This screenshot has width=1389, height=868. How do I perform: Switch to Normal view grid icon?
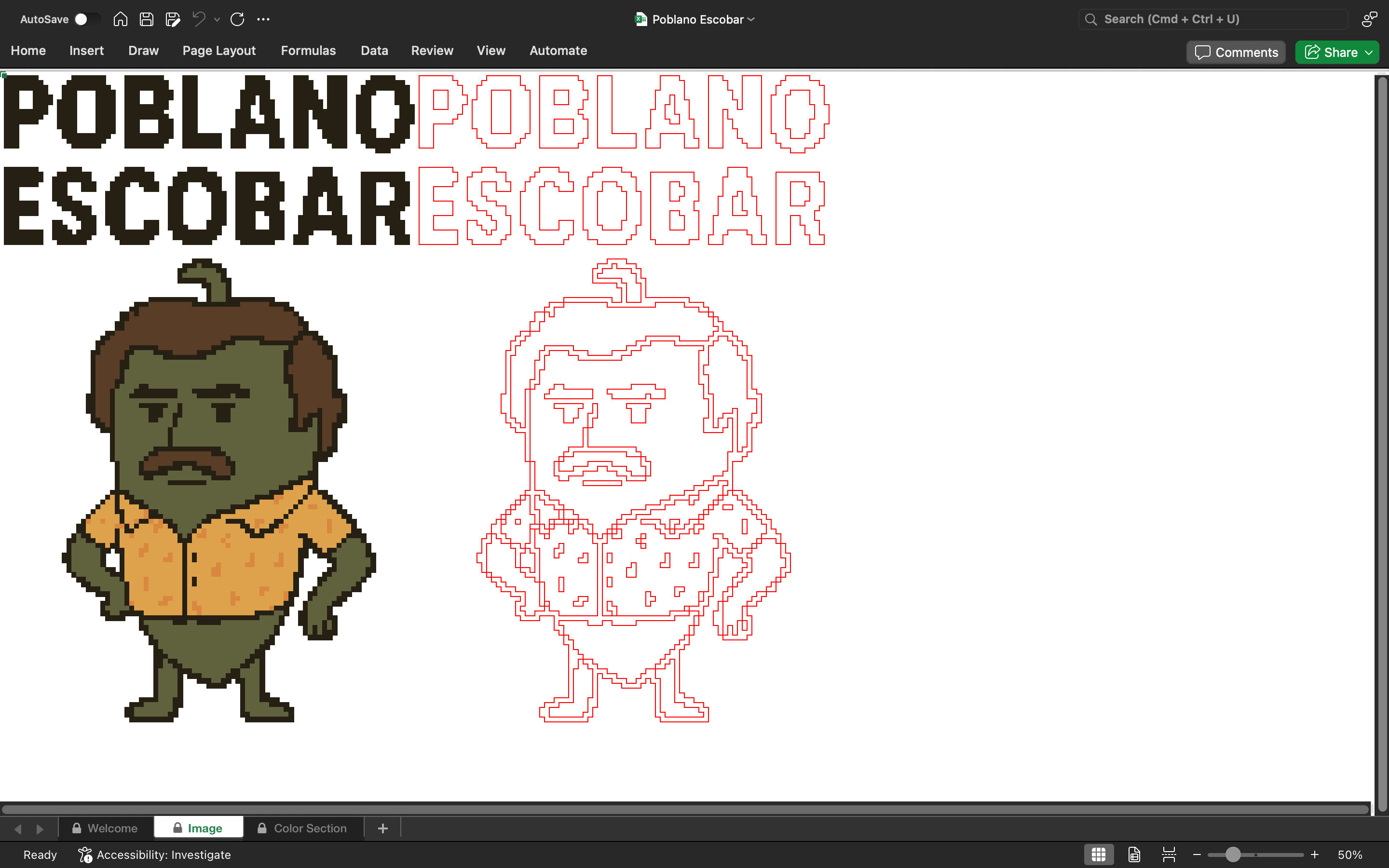pos(1099,855)
